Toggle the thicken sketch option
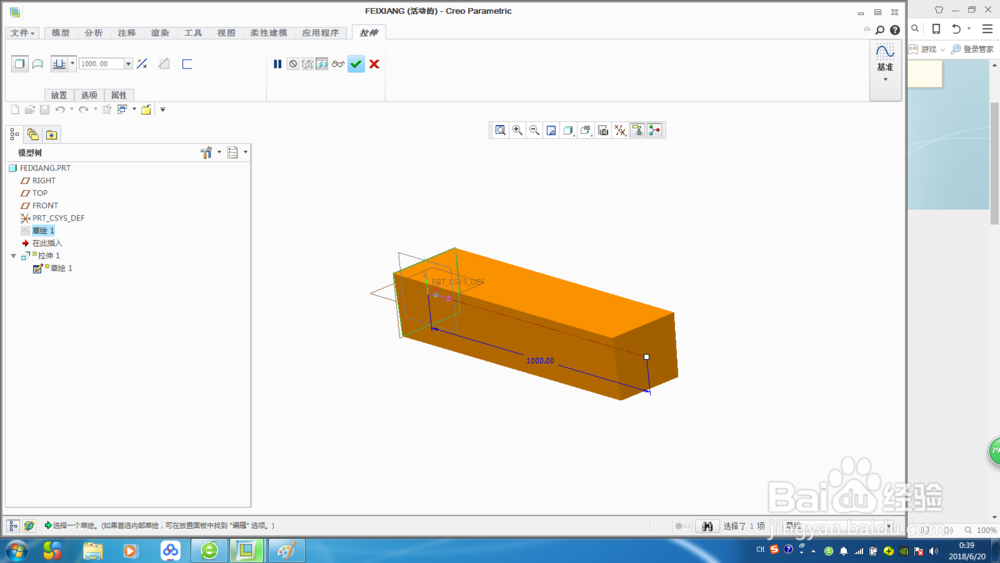Image resolution: width=1000 pixels, height=563 pixels. [187, 64]
